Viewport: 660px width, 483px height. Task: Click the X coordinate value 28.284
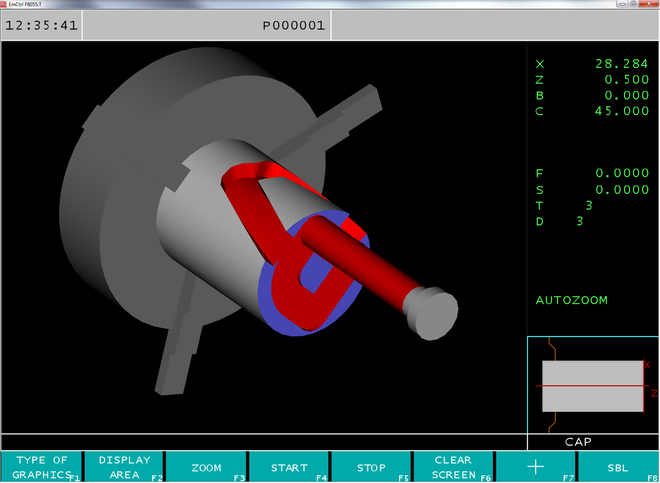tap(620, 63)
